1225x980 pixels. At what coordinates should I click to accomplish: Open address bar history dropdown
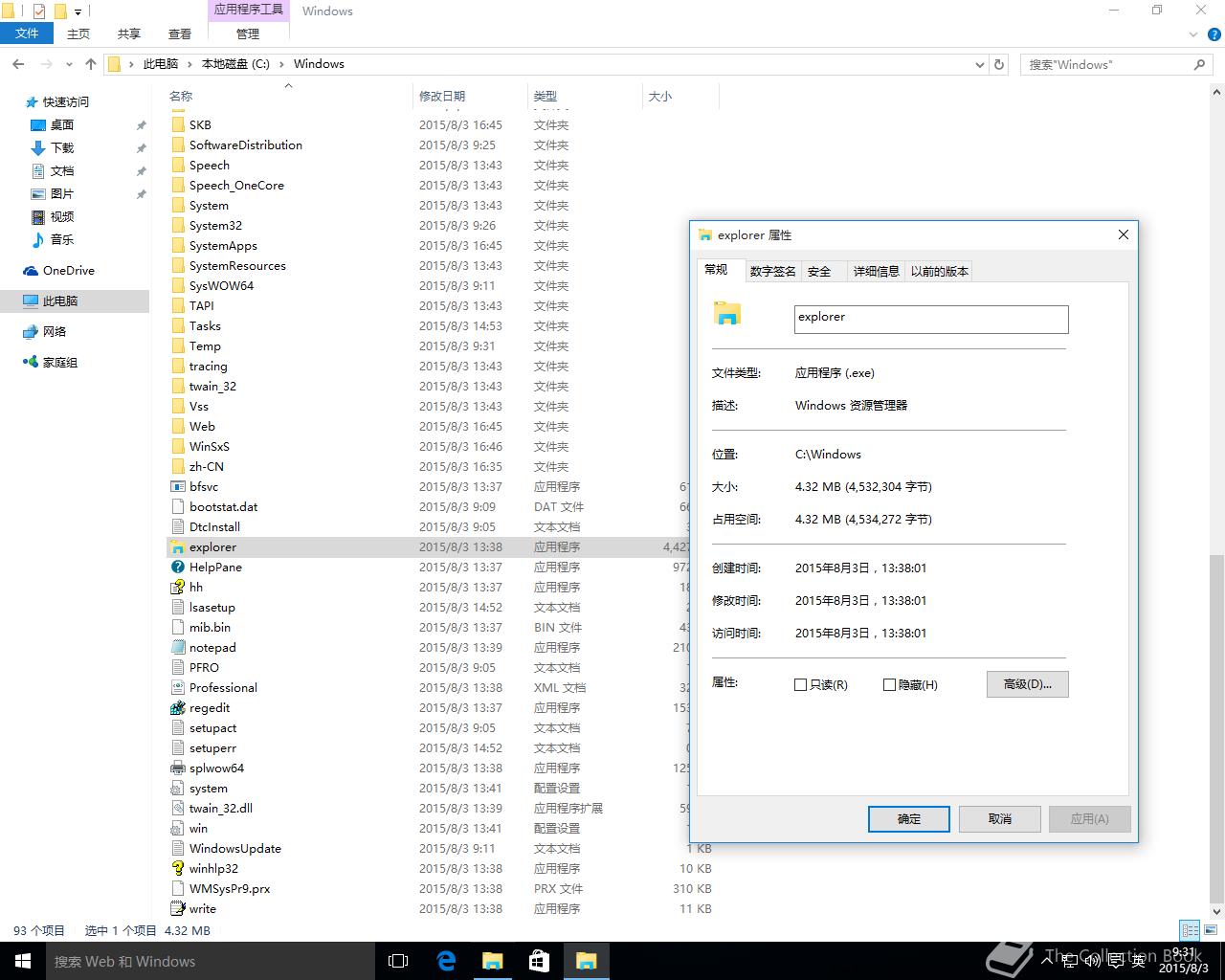(979, 64)
